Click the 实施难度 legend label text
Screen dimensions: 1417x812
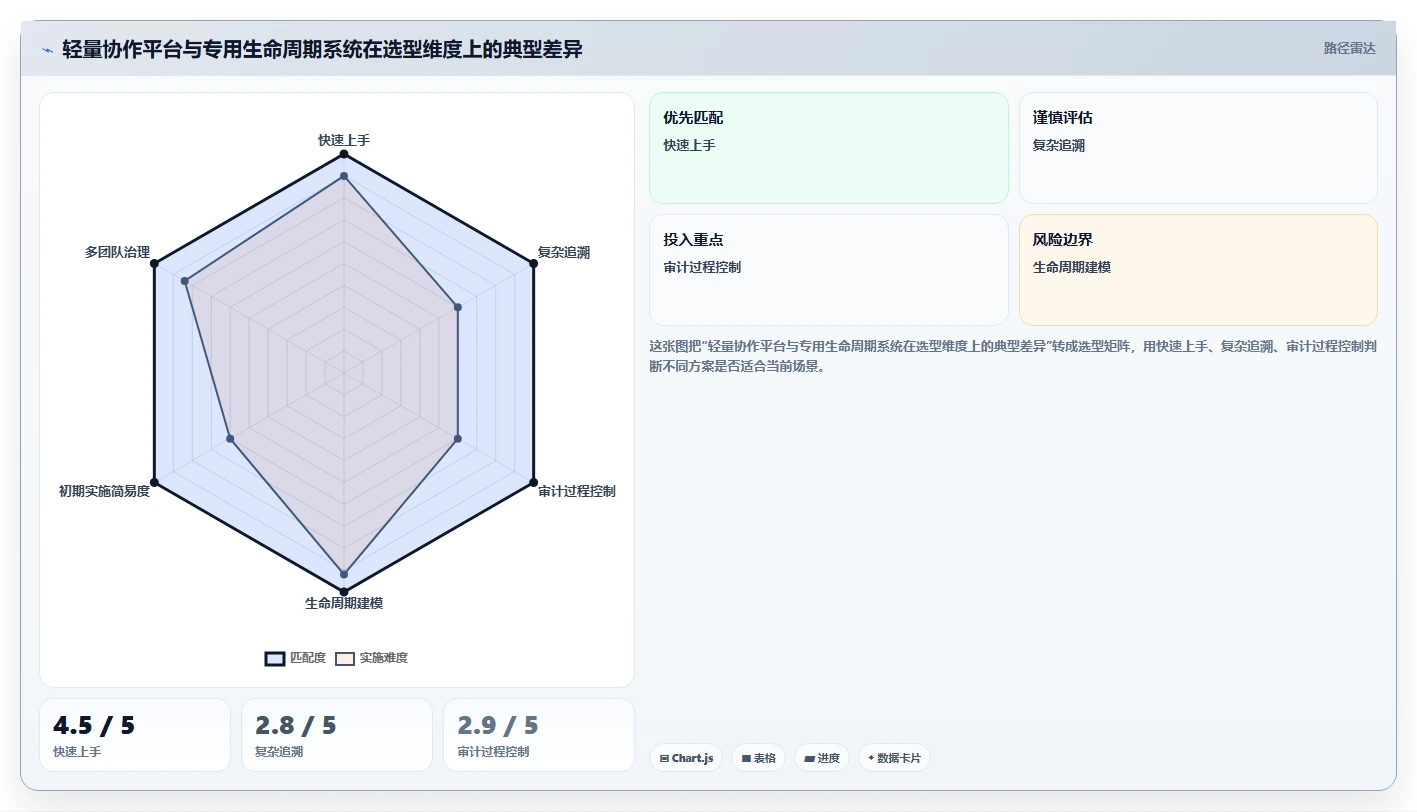(x=384, y=658)
